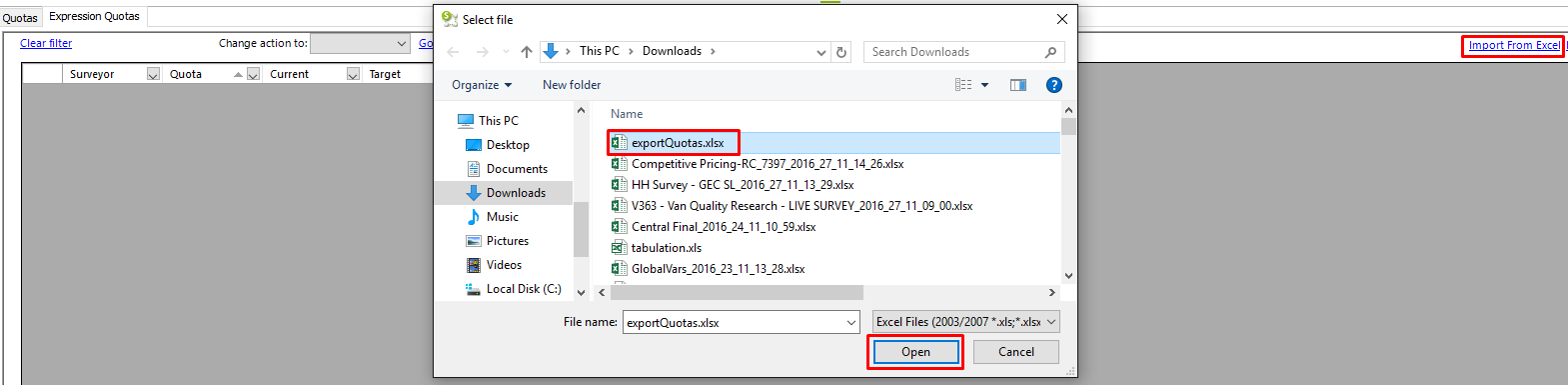1568x385 pixels.
Task: Select V363 - Van Quality Research xlsx file
Action: 801,206
